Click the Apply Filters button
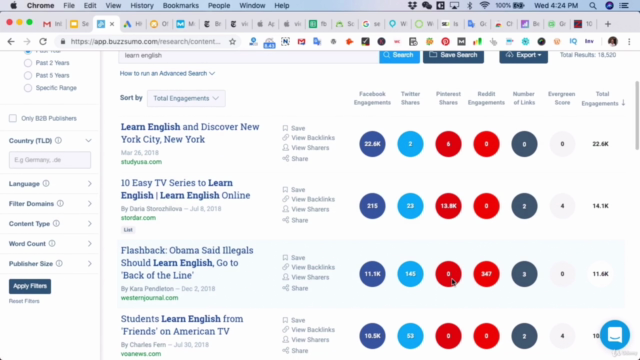The image size is (640, 360). [x=30, y=286]
